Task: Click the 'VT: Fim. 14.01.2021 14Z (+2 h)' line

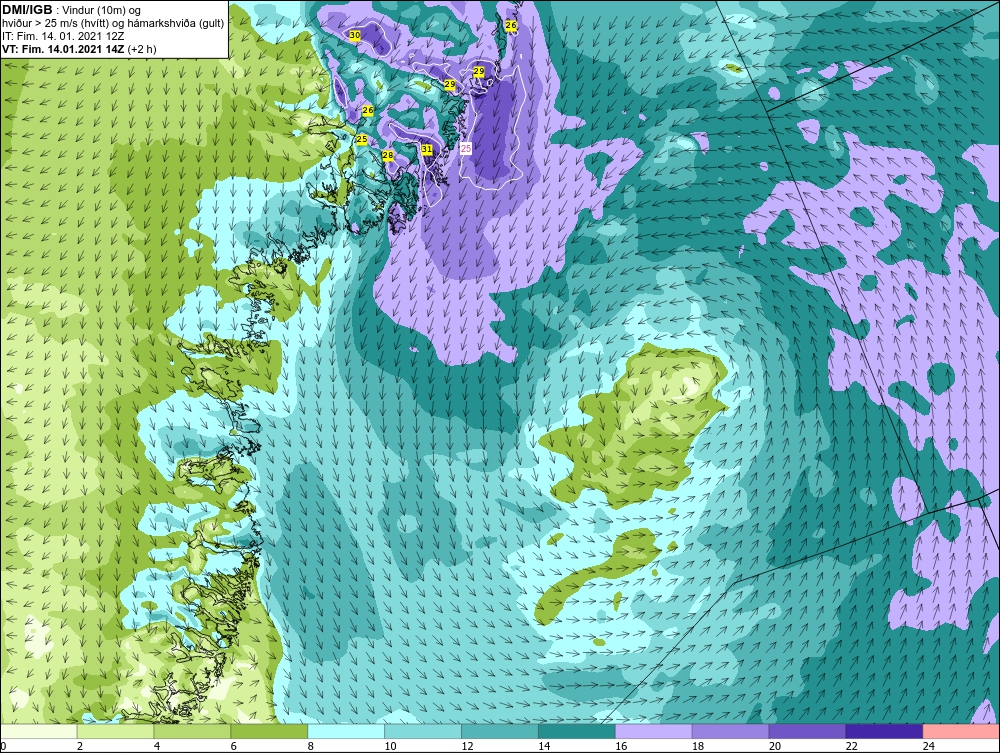Action: [x=79, y=49]
